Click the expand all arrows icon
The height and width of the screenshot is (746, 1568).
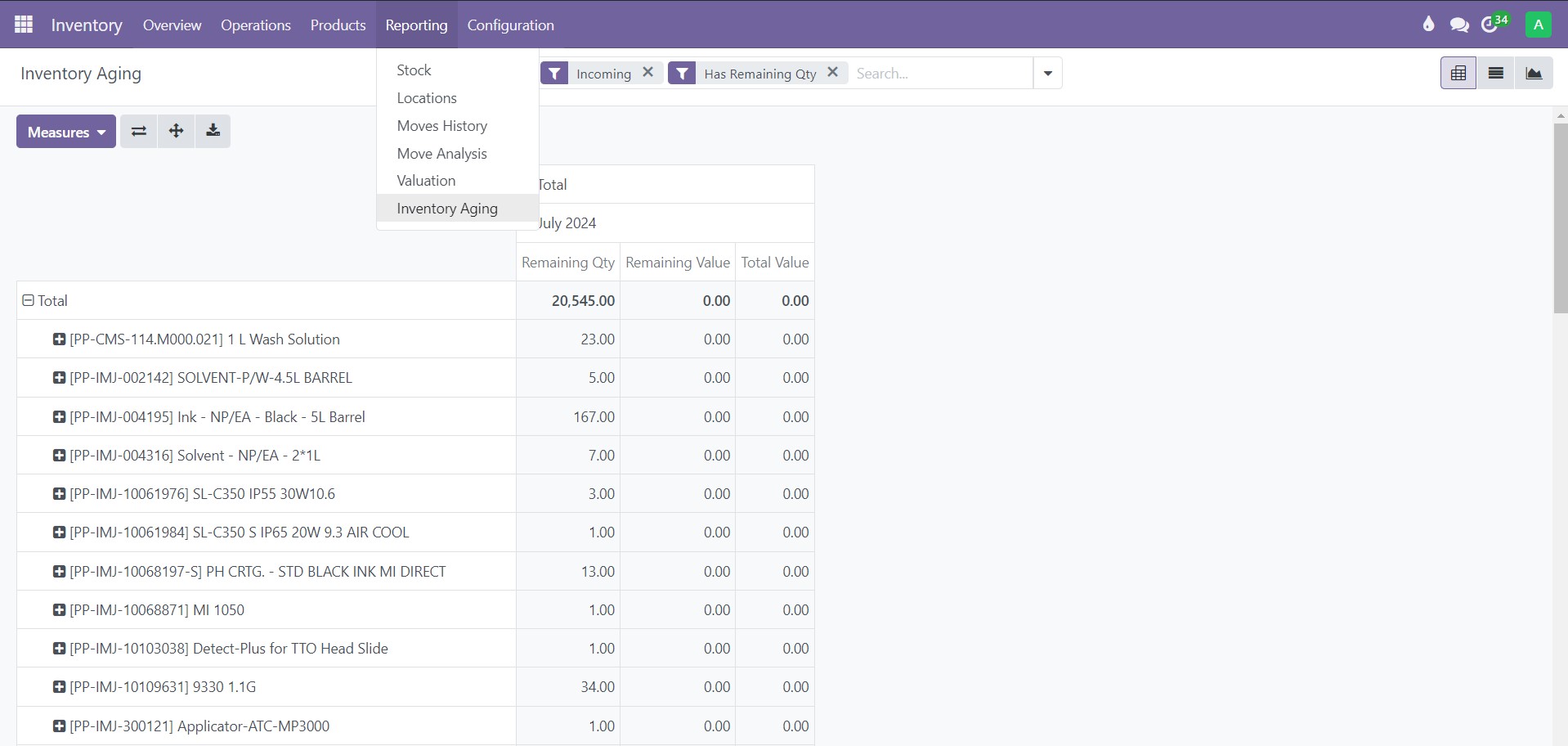pyautogui.click(x=176, y=131)
